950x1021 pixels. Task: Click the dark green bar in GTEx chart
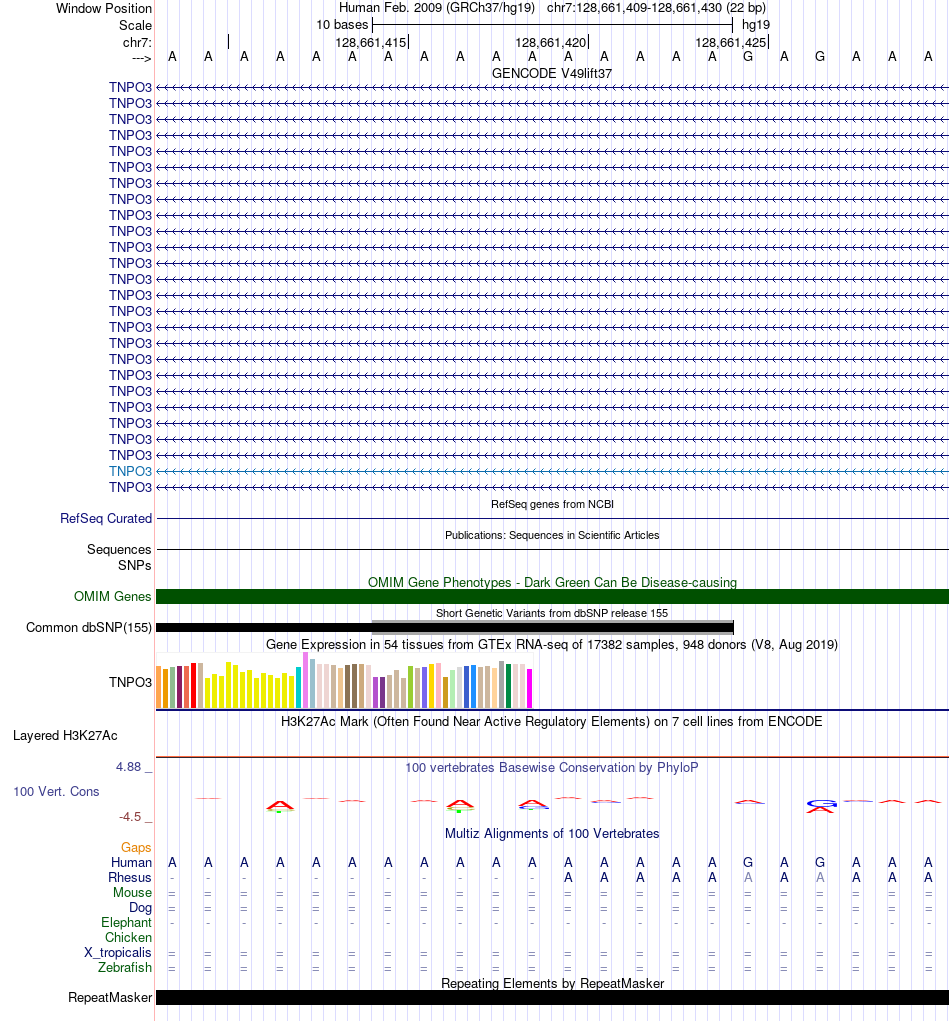coord(509,686)
